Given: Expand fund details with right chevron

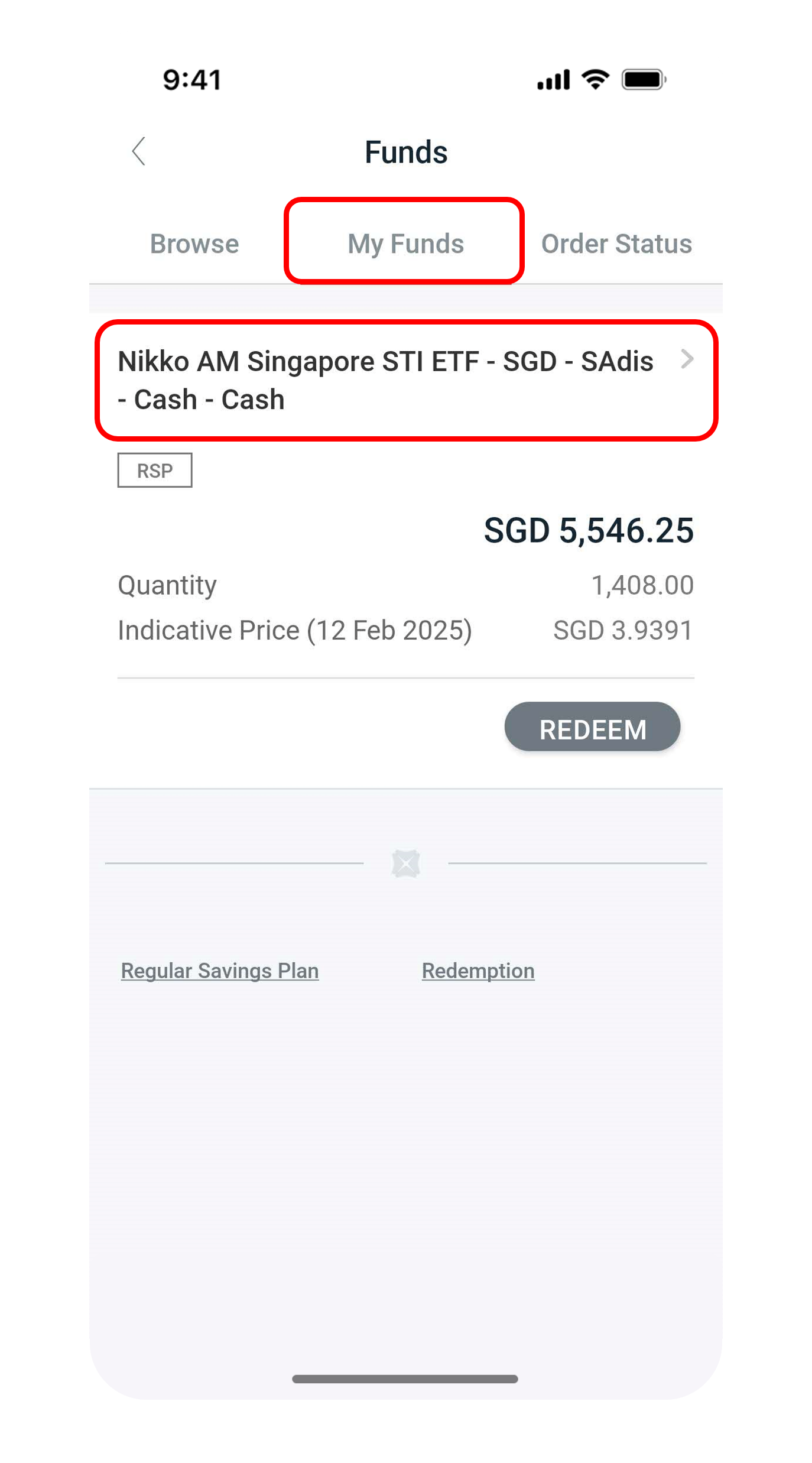Looking at the screenshot, I should pos(687,359).
